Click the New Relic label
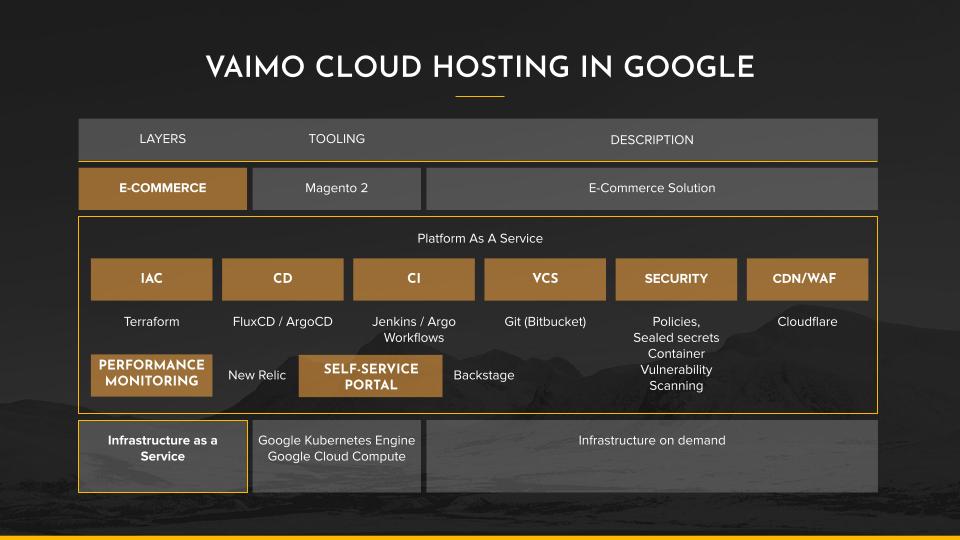The image size is (960, 540). tap(257, 375)
